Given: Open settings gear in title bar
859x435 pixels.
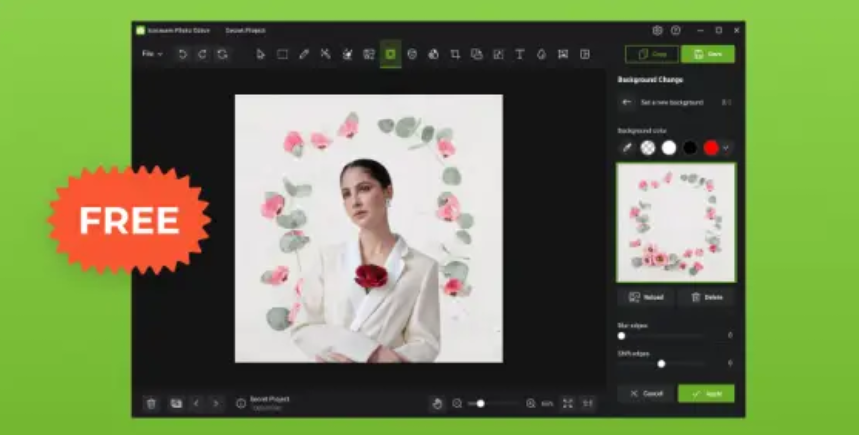Looking at the screenshot, I should coord(657,31).
